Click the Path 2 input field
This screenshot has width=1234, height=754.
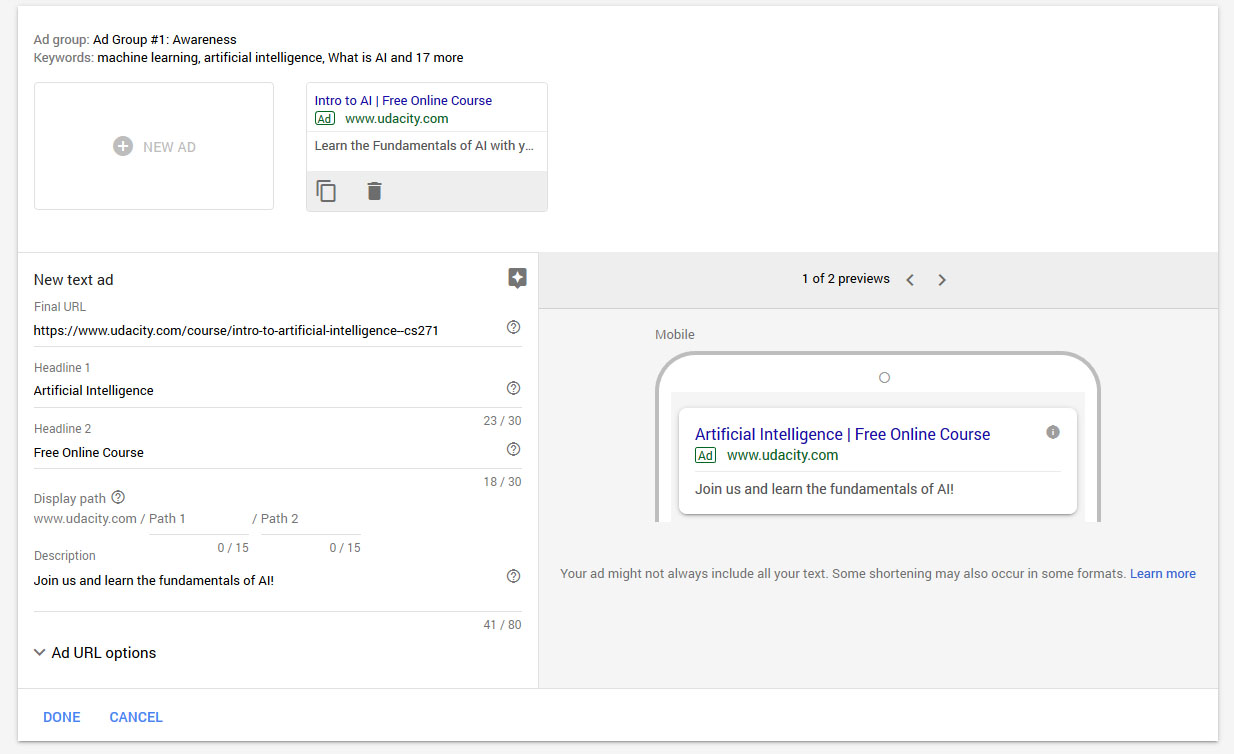(311, 519)
